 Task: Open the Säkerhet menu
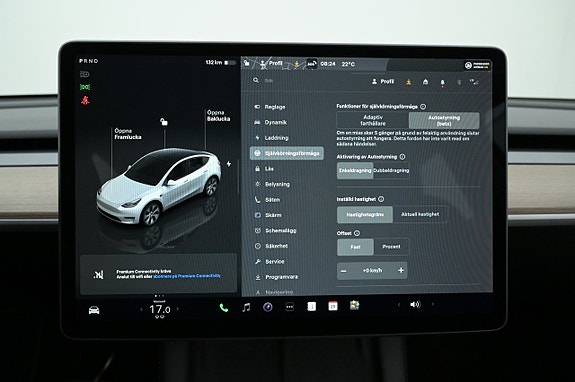click(x=271, y=246)
